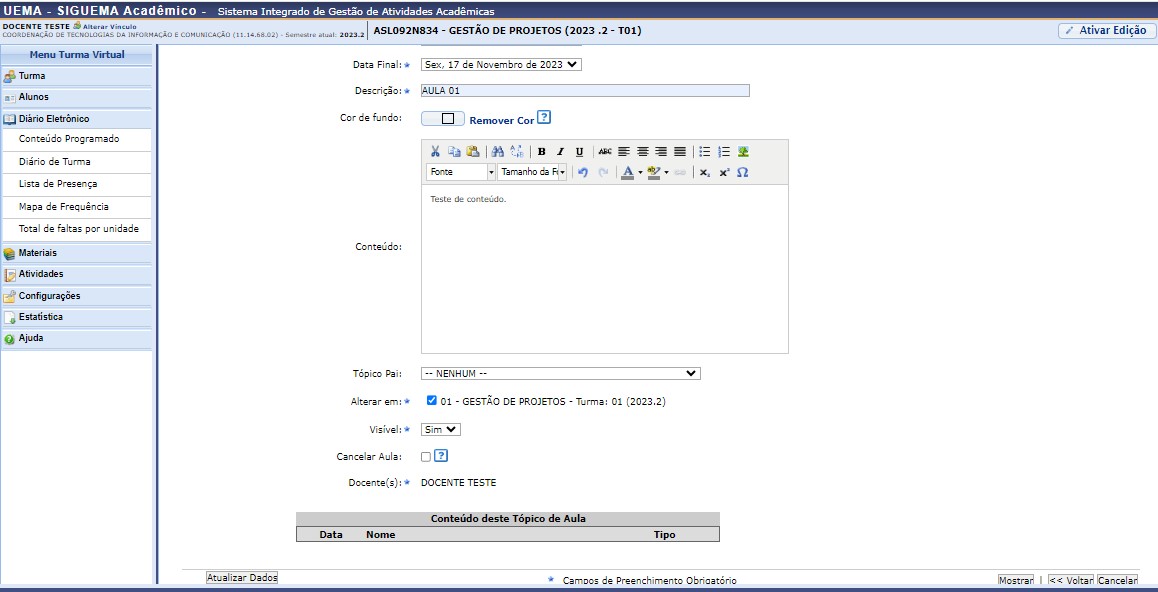
Task: Open Lista de Presença menu item
Action: [58, 184]
